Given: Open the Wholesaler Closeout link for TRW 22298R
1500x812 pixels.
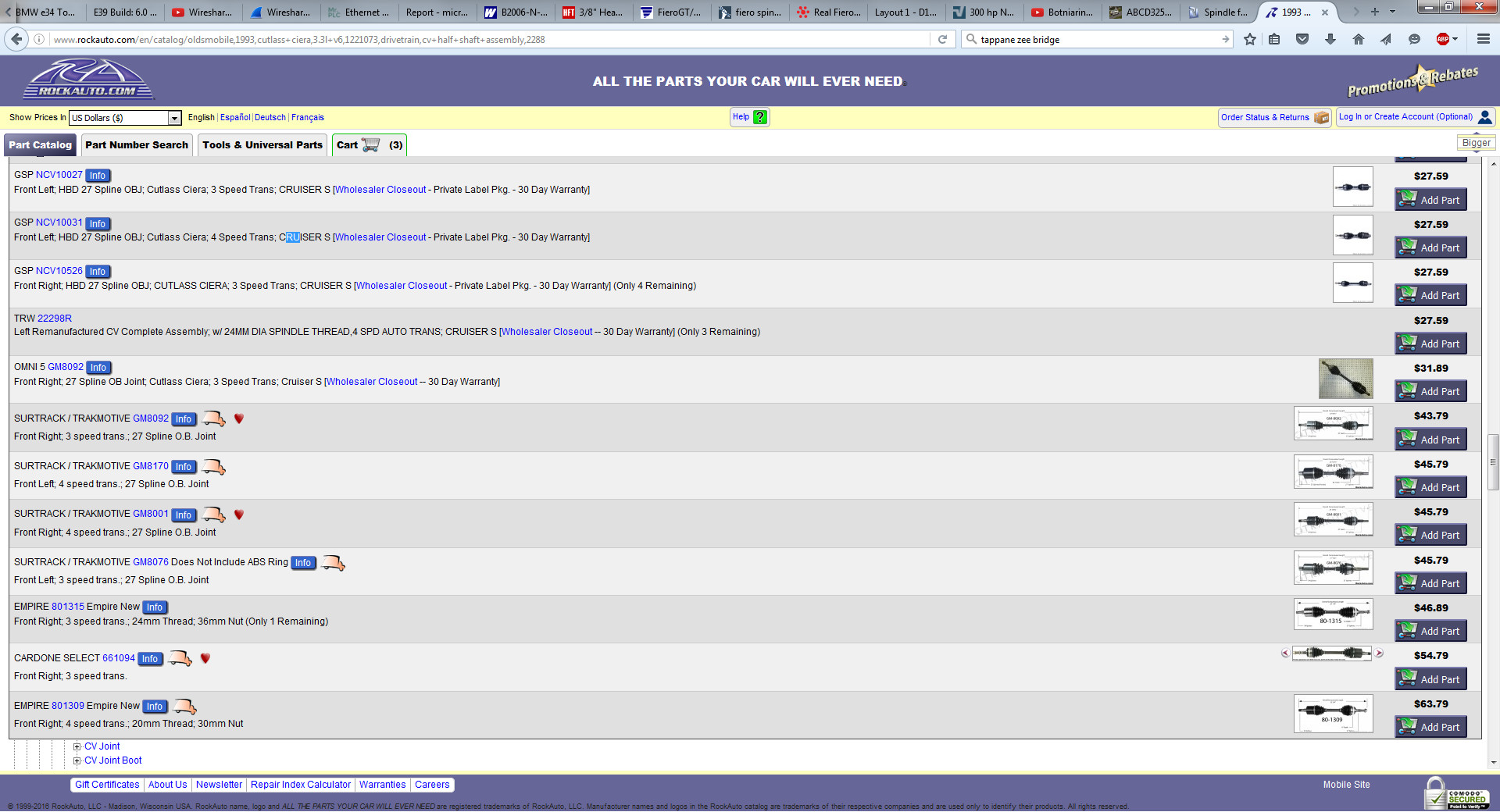Looking at the screenshot, I should pyautogui.click(x=546, y=332).
